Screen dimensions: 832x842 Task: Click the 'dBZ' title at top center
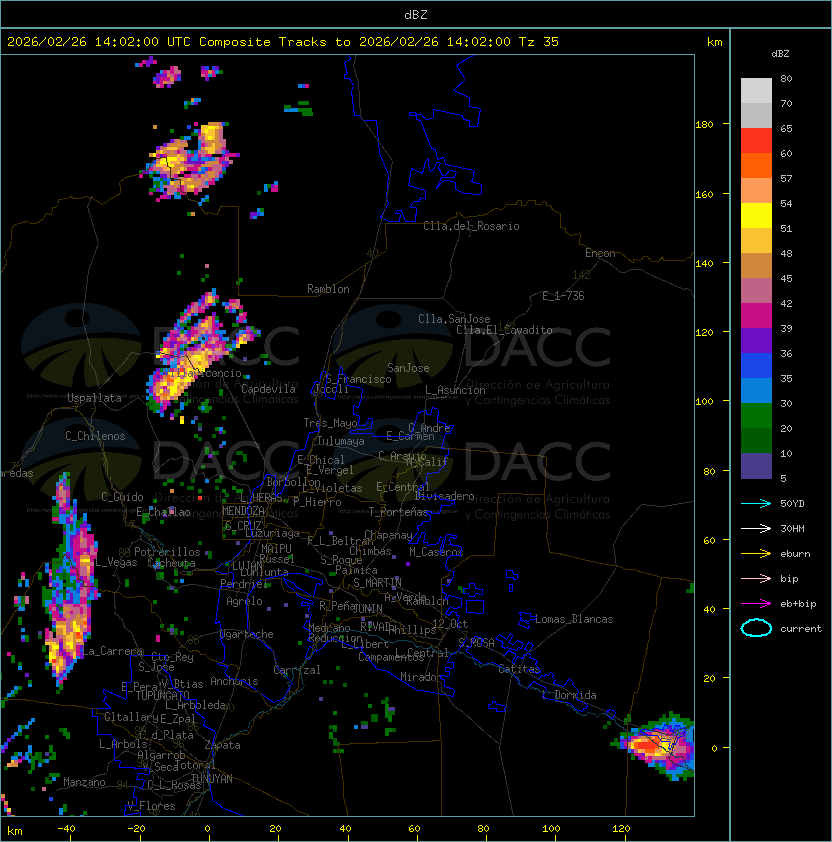(416, 14)
